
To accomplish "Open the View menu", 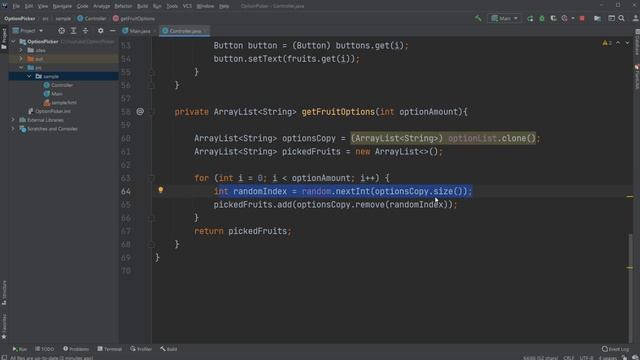I will pyautogui.click(x=43, y=6).
